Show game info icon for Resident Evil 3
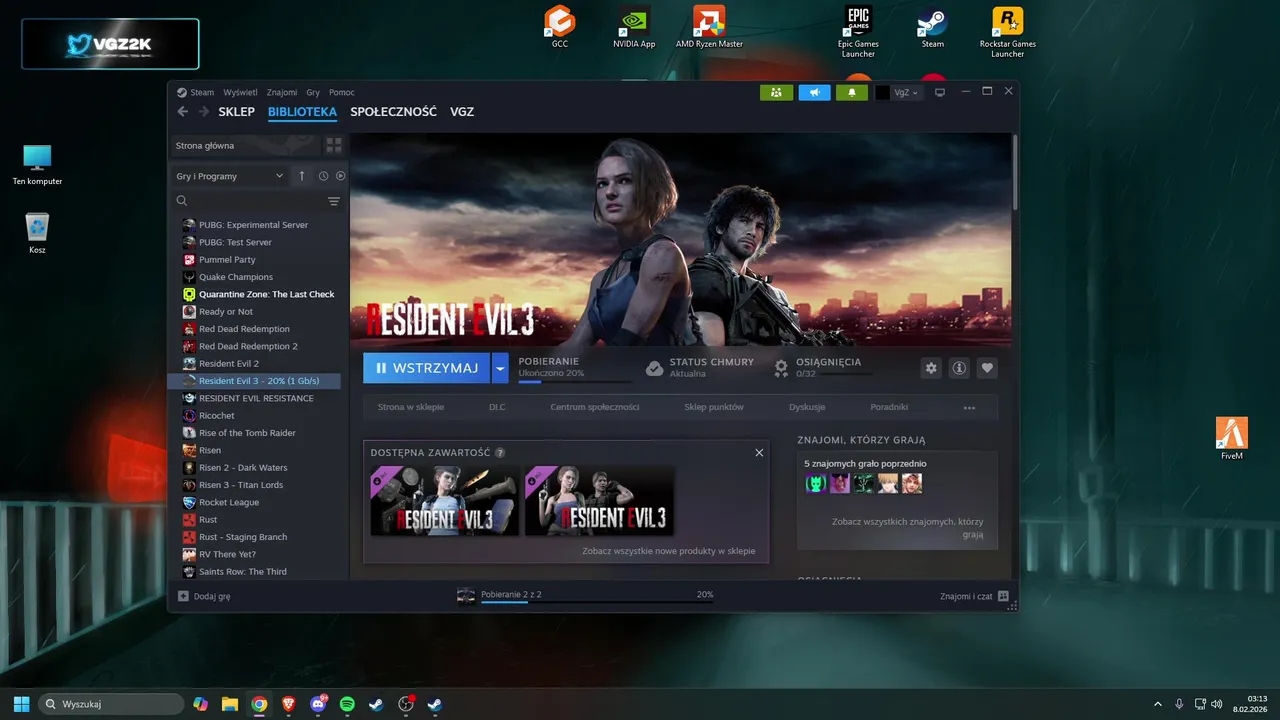The width and height of the screenshot is (1280, 720). coord(959,368)
